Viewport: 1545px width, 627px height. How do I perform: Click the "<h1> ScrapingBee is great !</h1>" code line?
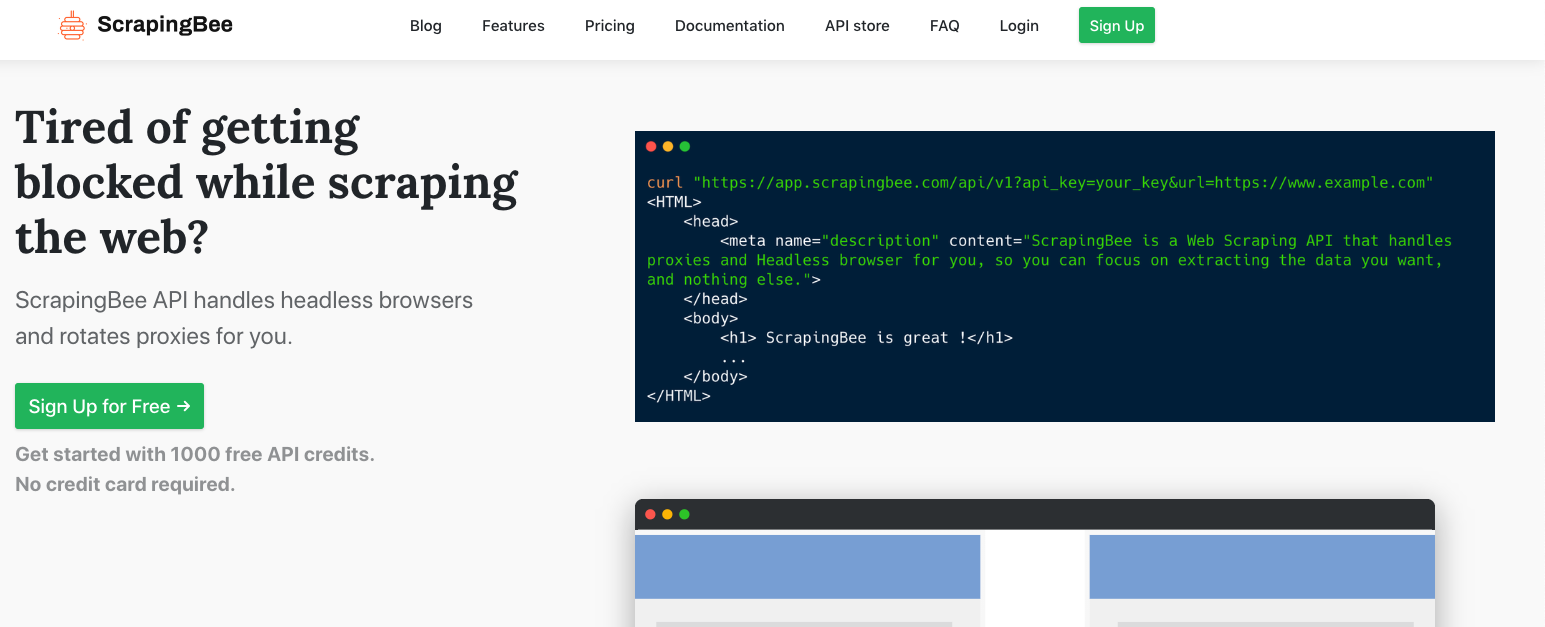(866, 338)
